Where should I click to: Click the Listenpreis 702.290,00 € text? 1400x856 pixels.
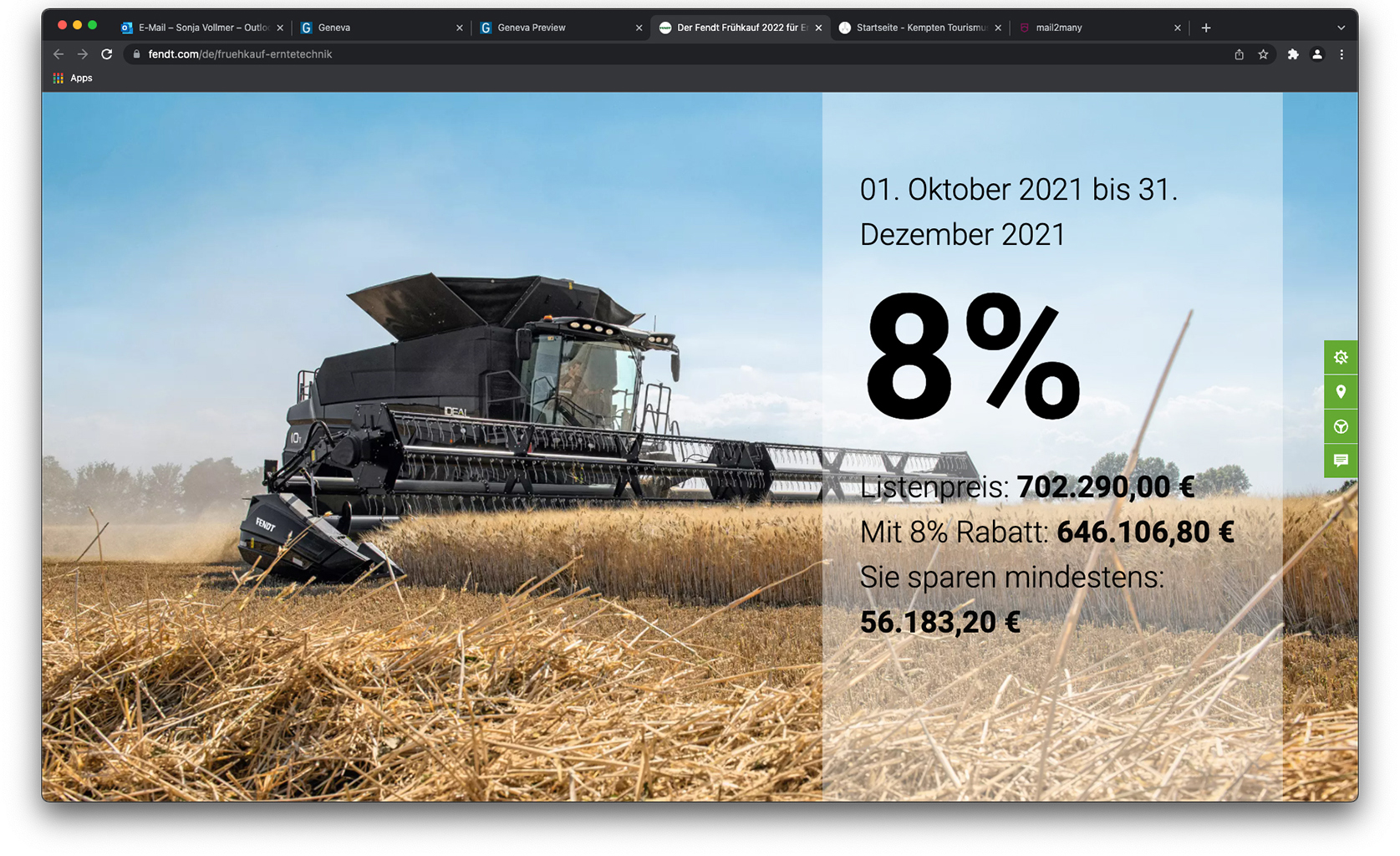1027,487
